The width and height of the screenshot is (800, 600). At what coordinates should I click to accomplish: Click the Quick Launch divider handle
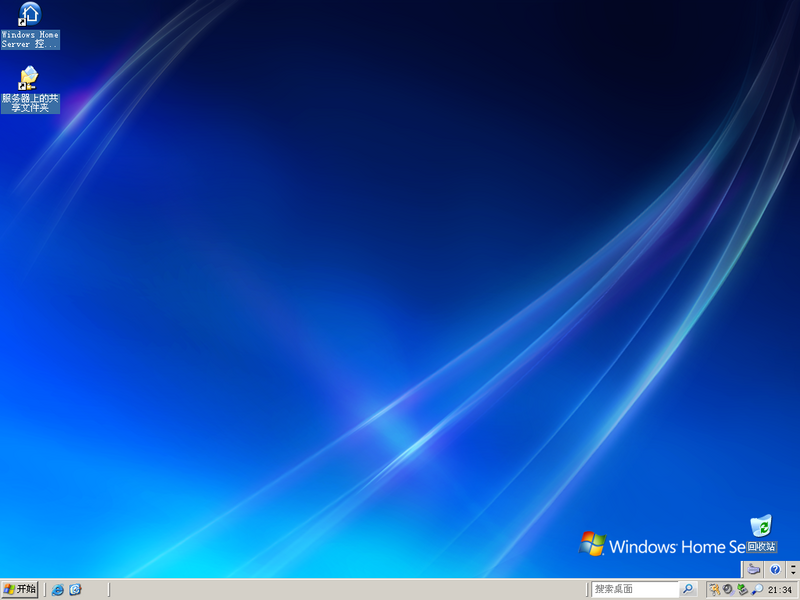[x=45, y=589]
